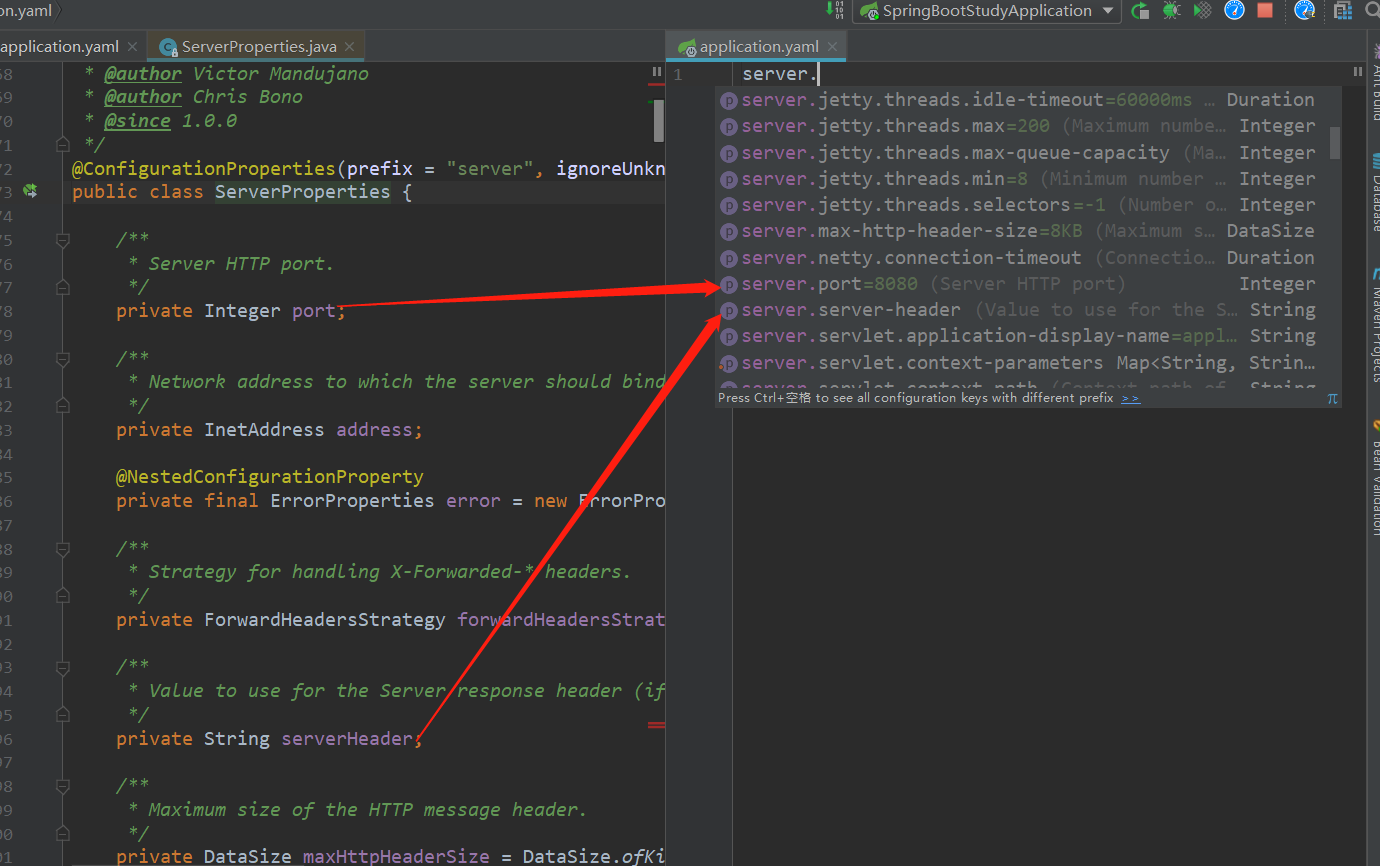Screen dimensions: 1380x866
Task: Click the @ConfigurationProperties annotation
Action: point(204,168)
